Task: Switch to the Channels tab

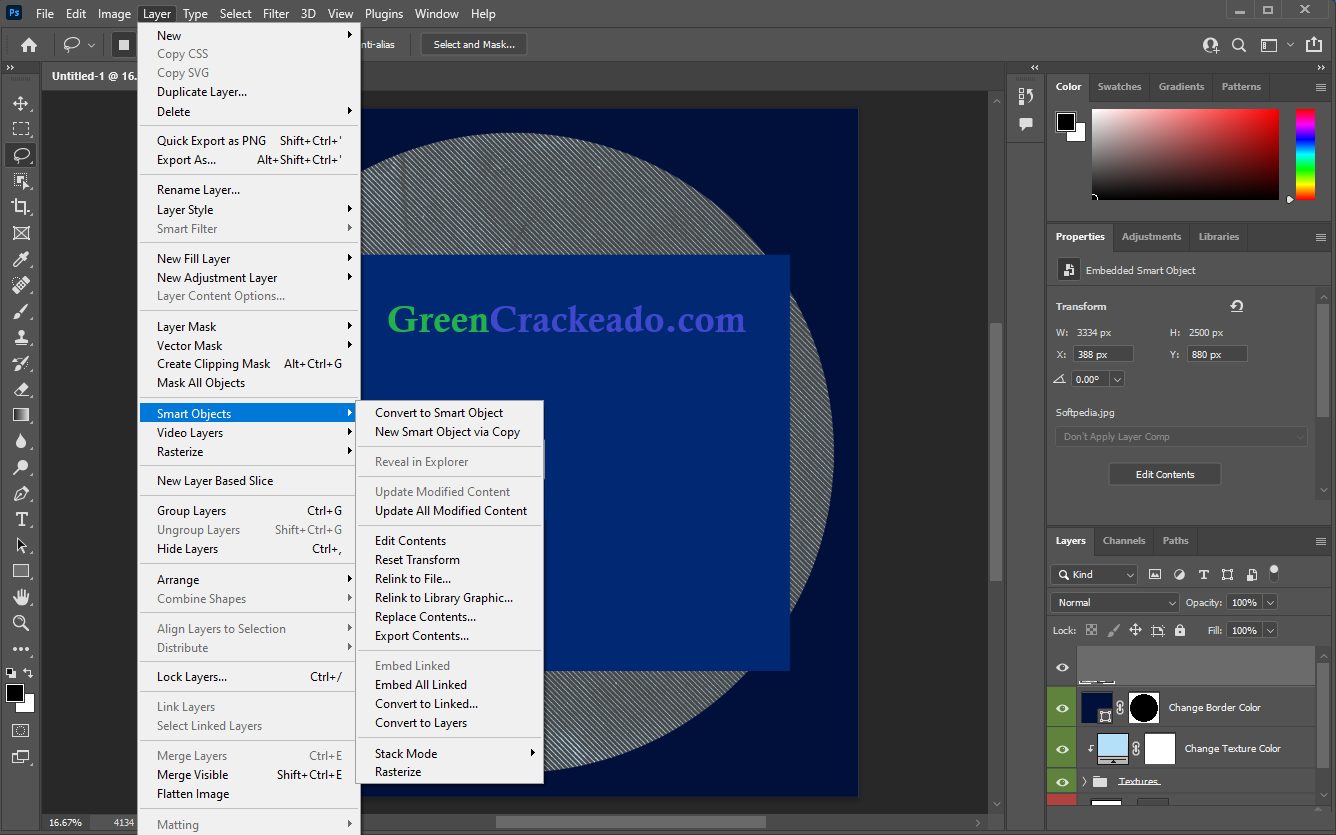Action: click(1124, 540)
